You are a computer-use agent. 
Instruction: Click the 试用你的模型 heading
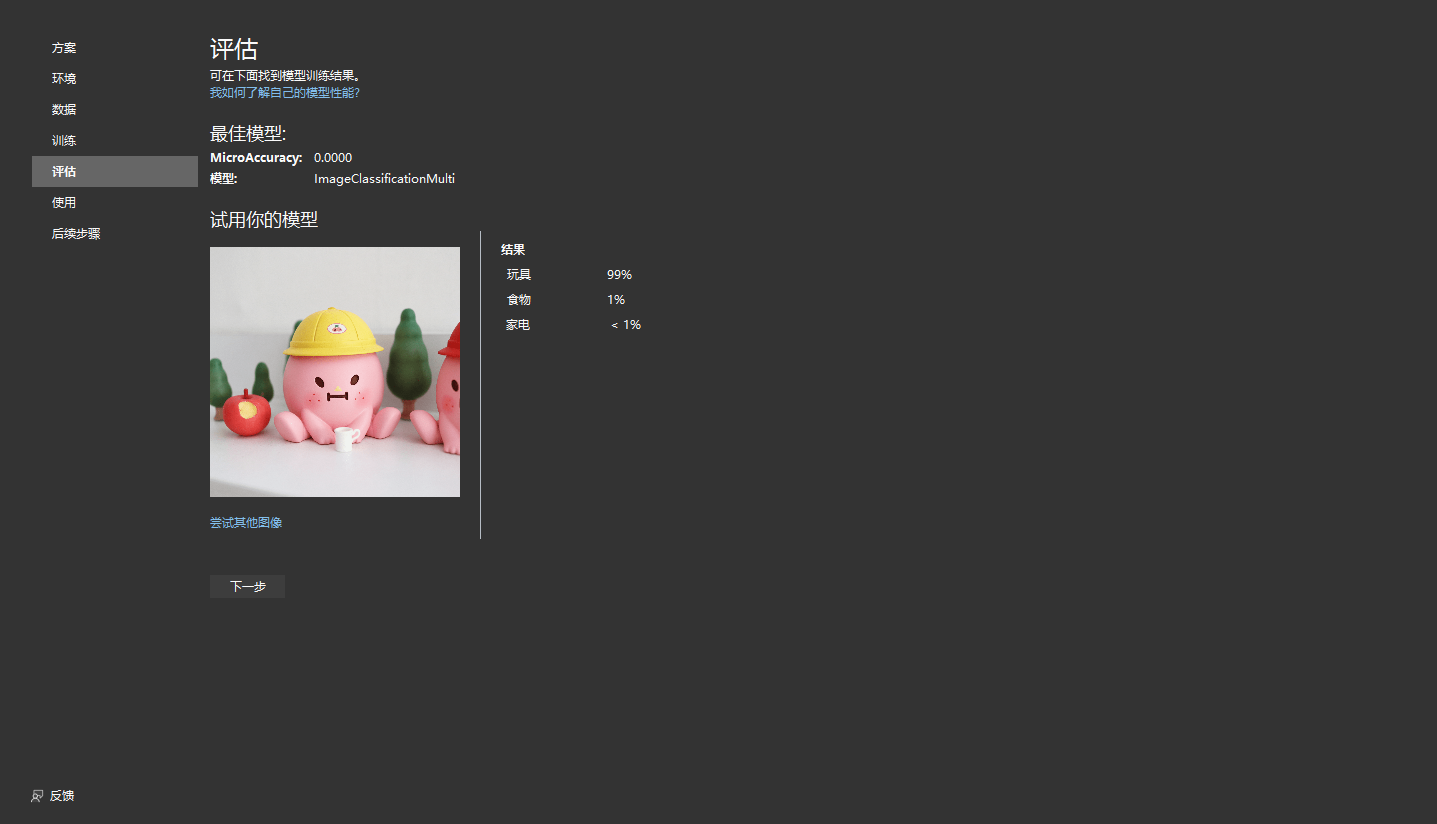(264, 220)
